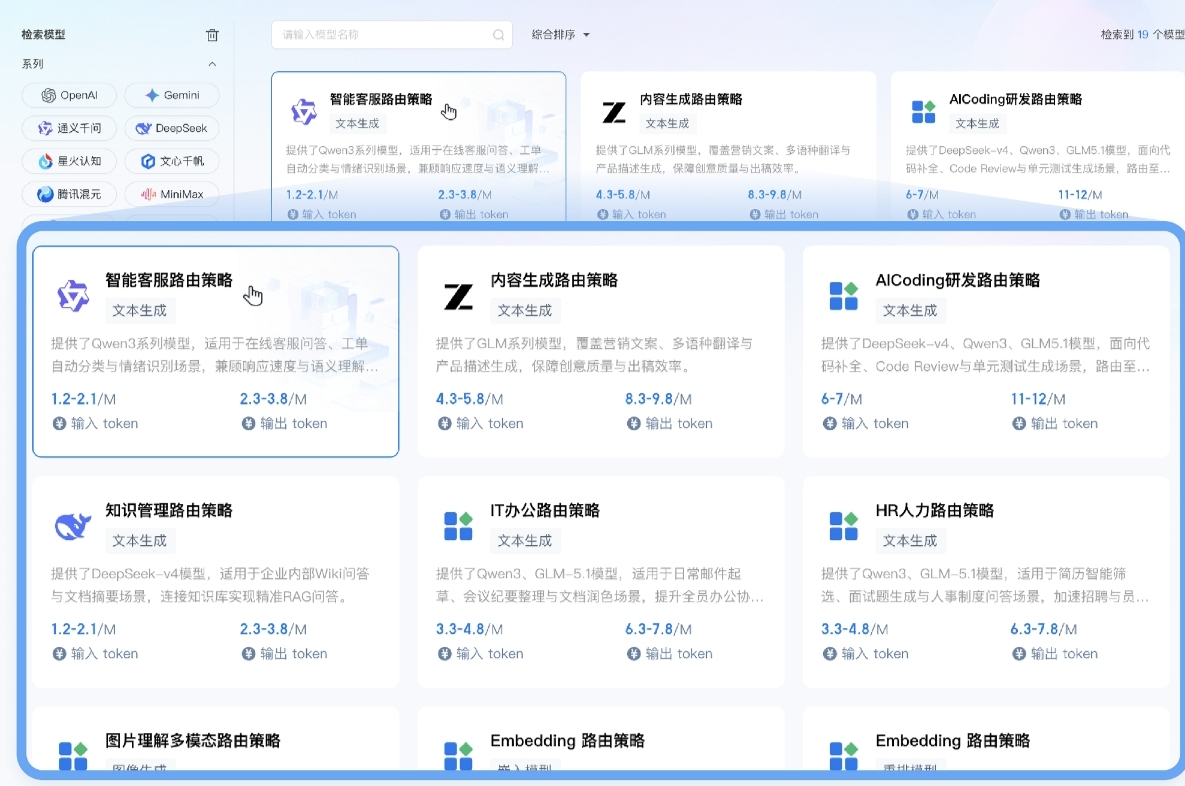The image size is (1185, 786).
Task: Click input token coin icon on IT办公路由策略 card
Action: tap(444, 654)
